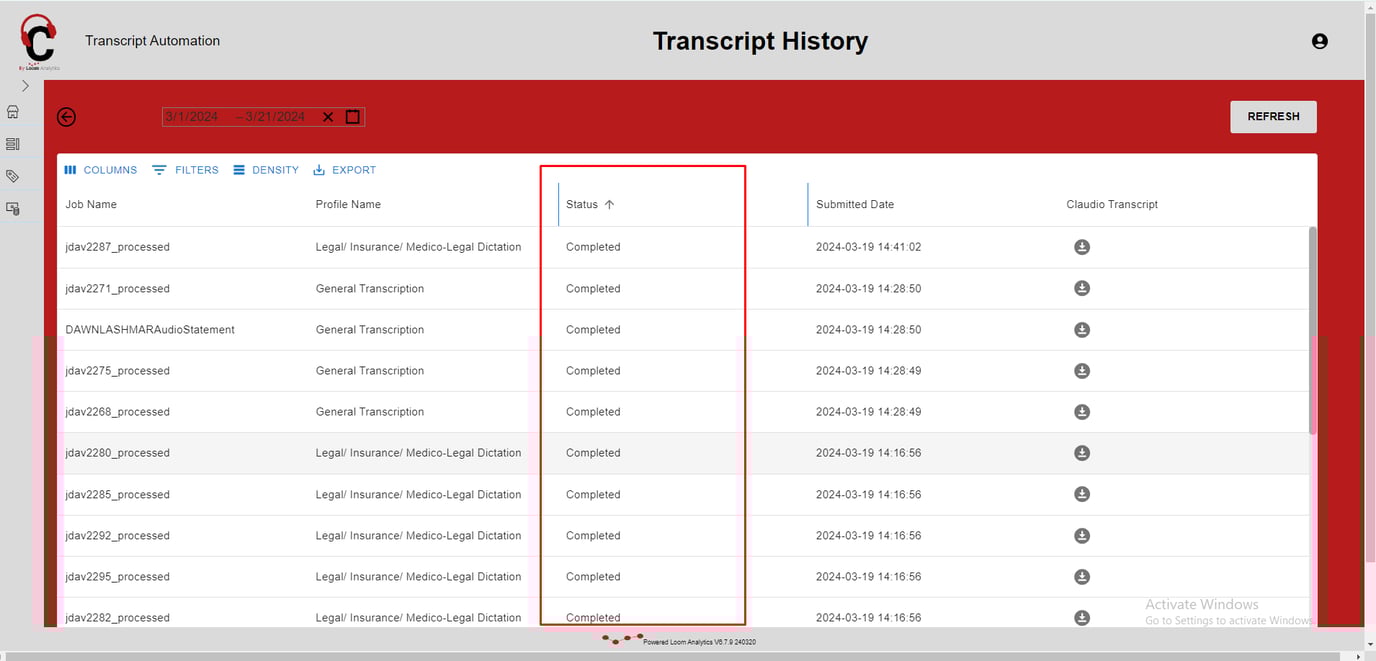Open the Filters panel
The image size is (1376, 661).
186,169
